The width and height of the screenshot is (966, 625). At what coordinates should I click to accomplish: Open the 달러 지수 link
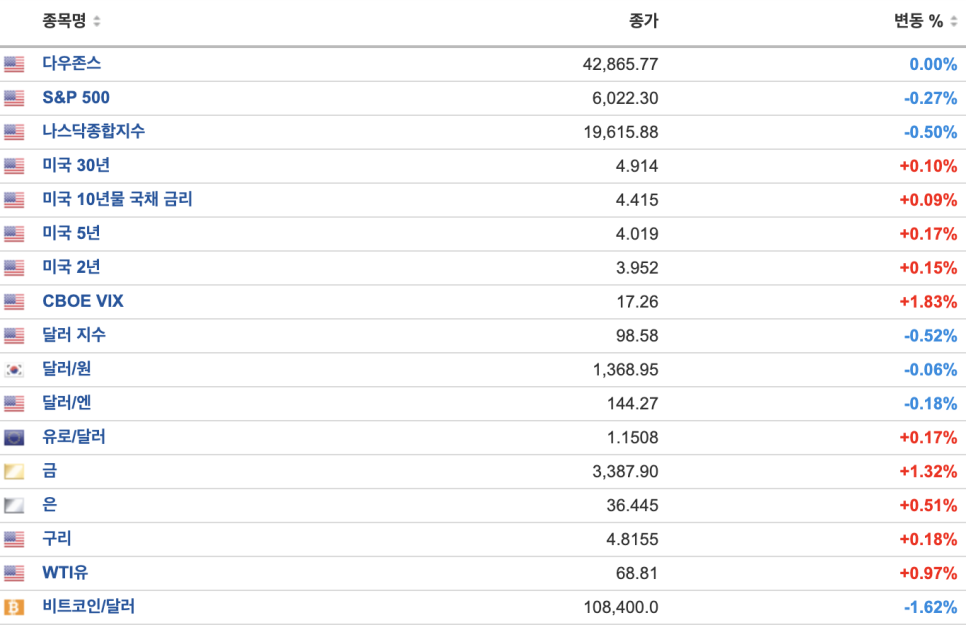(x=74, y=335)
